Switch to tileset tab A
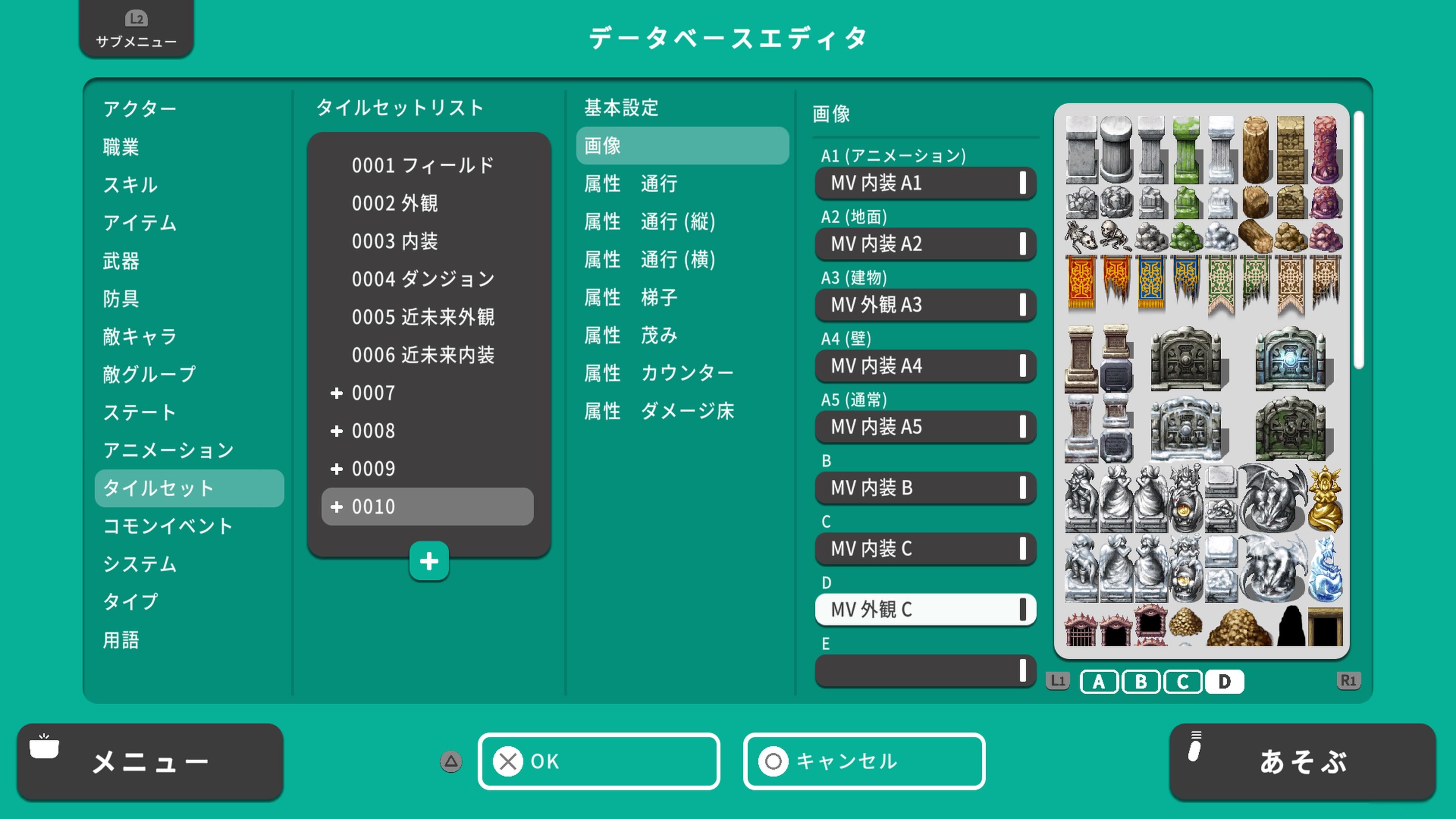 coord(1099,682)
